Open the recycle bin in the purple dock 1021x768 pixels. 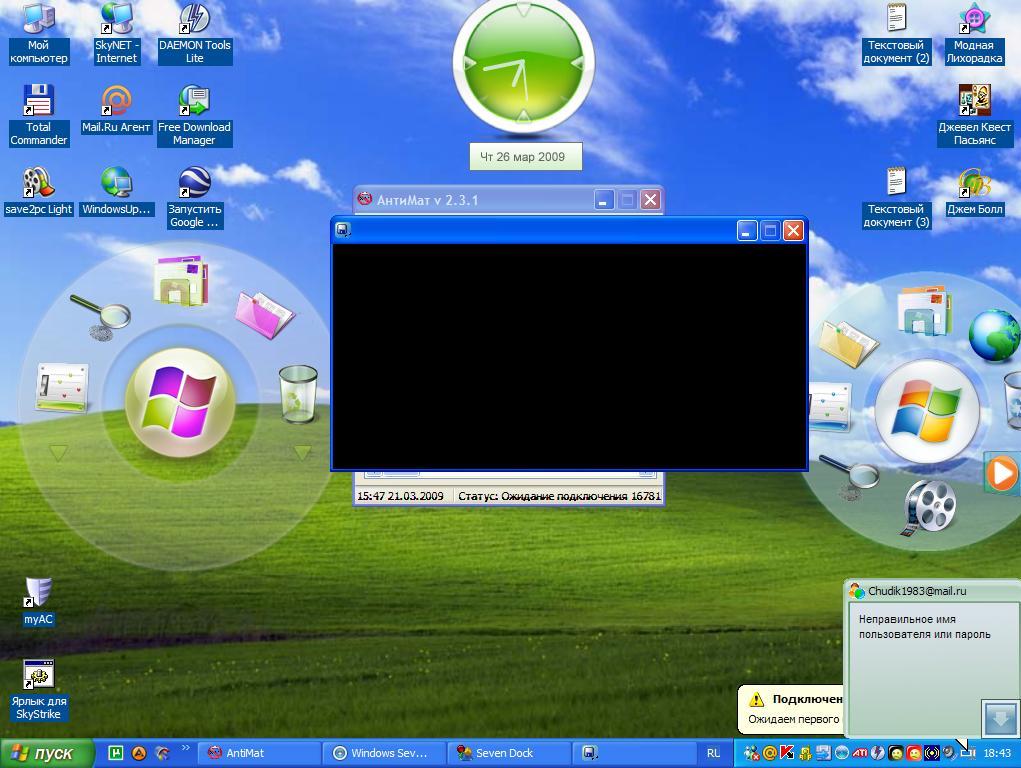coord(298,393)
